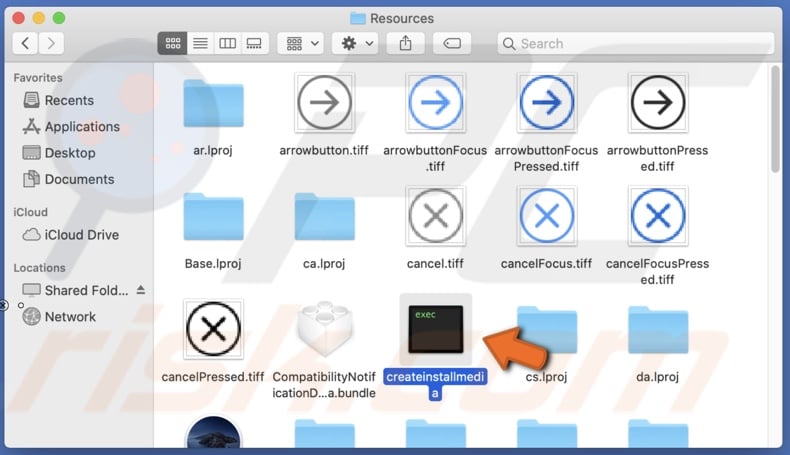The height and width of the screenshot is (455, 790).
Task: Eject the Shared Folders location
Action: tap(141, 290)
